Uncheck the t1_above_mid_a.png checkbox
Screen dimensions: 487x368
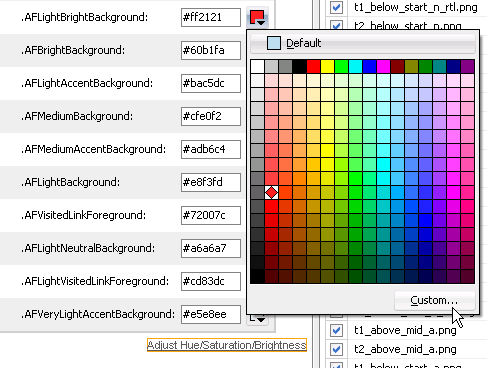(336, 330)
